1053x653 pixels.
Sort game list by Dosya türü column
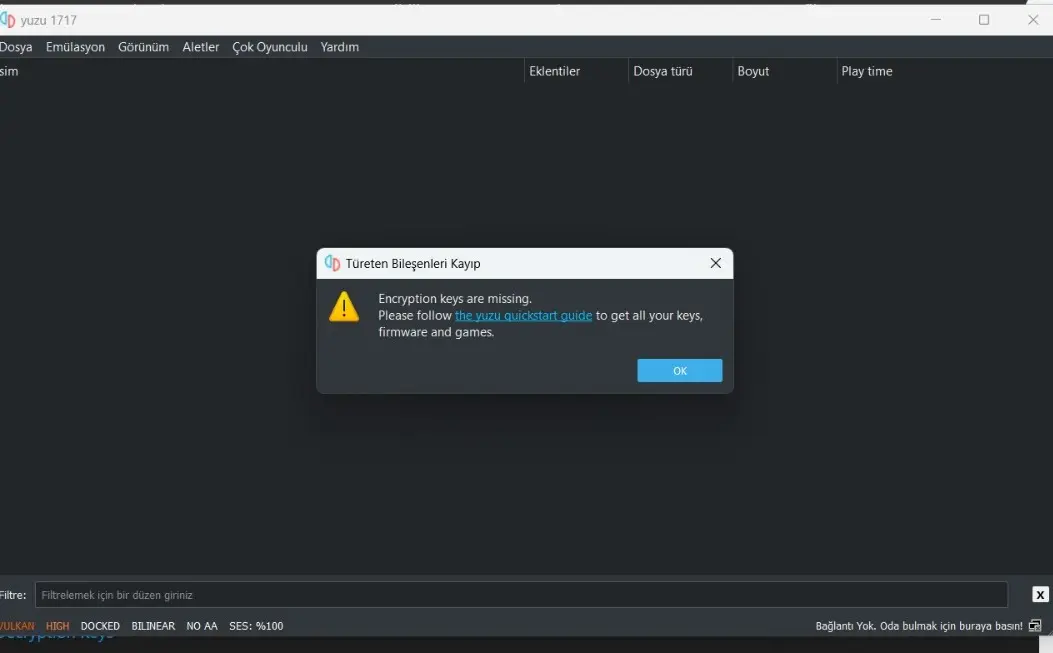pyautogui.click(x=680, y=71)
